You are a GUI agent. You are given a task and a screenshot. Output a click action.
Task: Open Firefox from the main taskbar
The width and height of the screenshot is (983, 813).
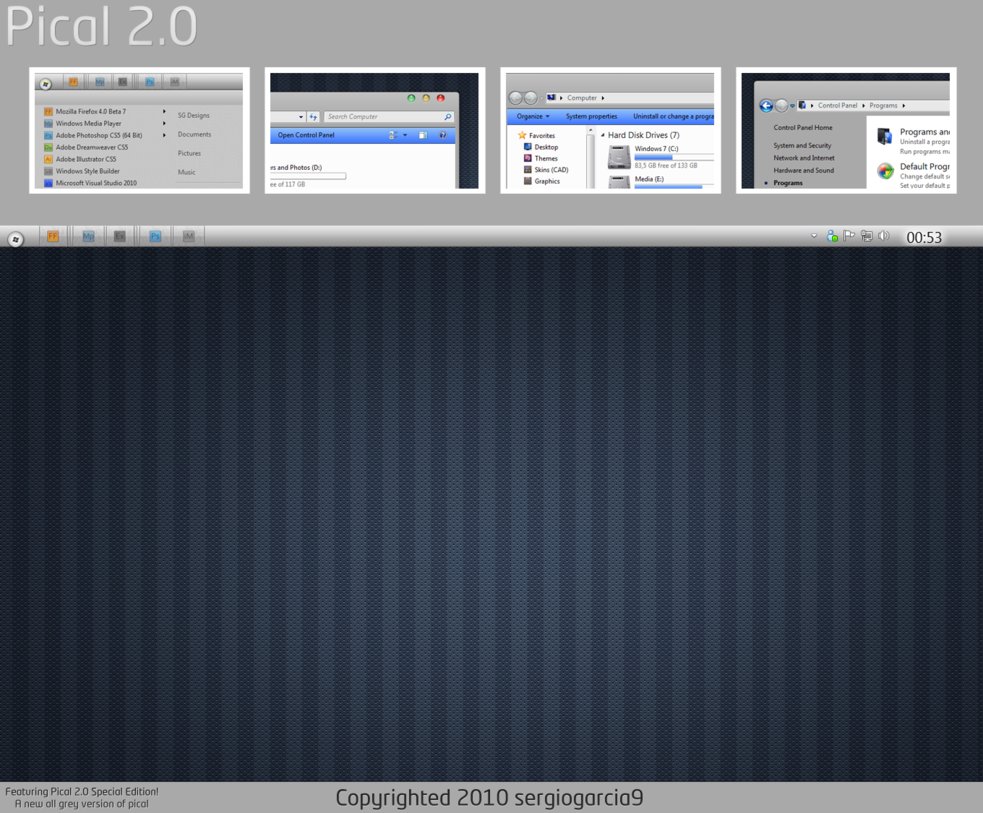(54, 236)
